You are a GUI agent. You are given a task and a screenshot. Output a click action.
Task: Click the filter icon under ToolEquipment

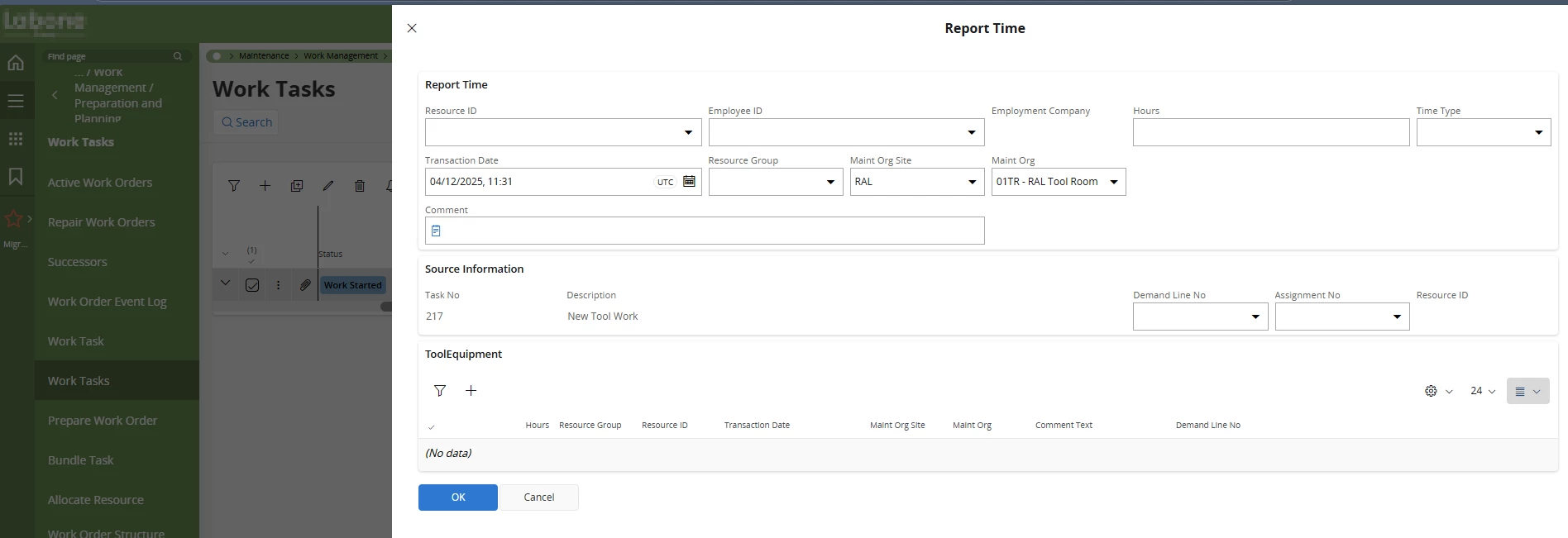[x=440, y=391]
